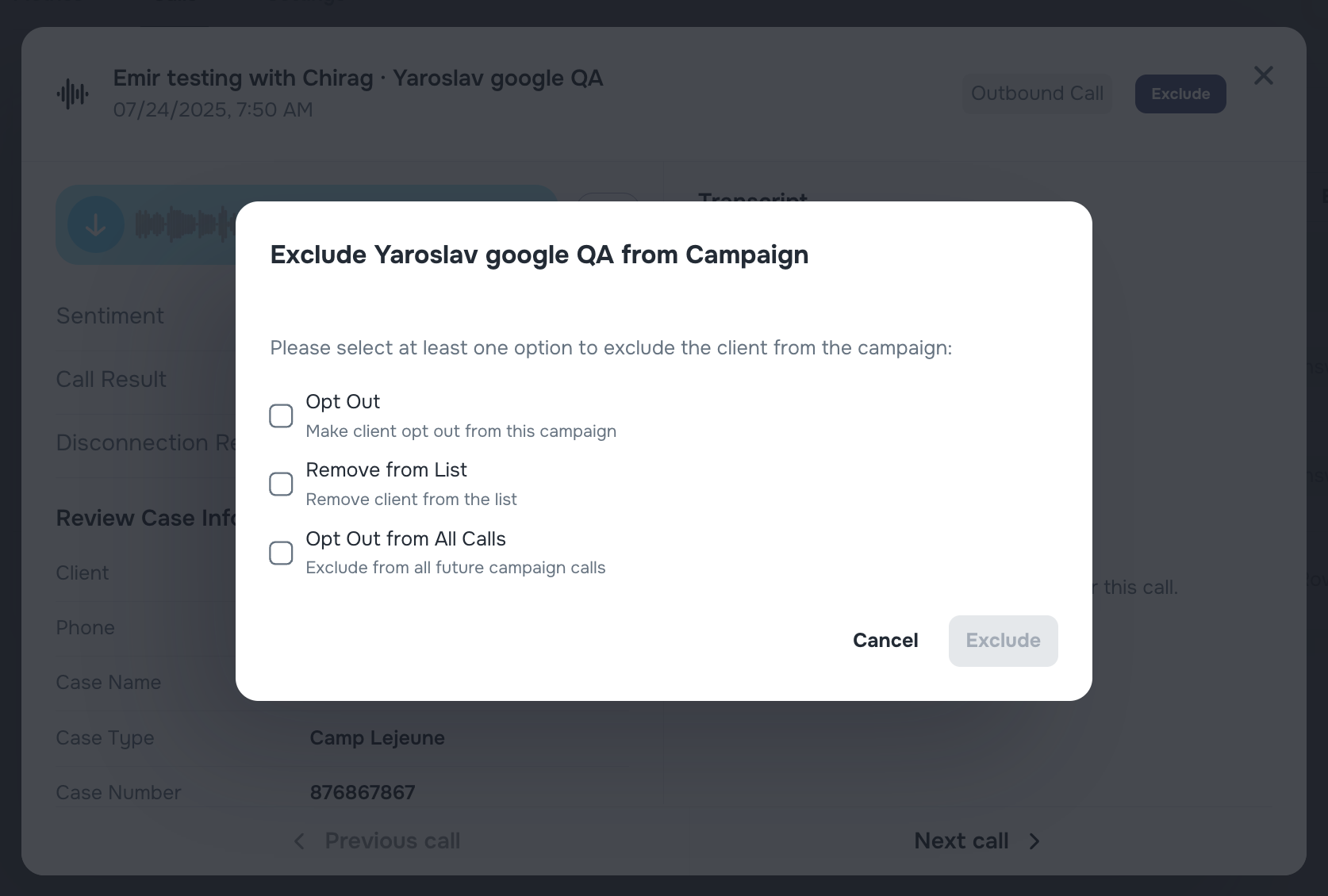Click the Previous call navigation link
This screenshot has width=1328, height=896.
pos(393,841)
